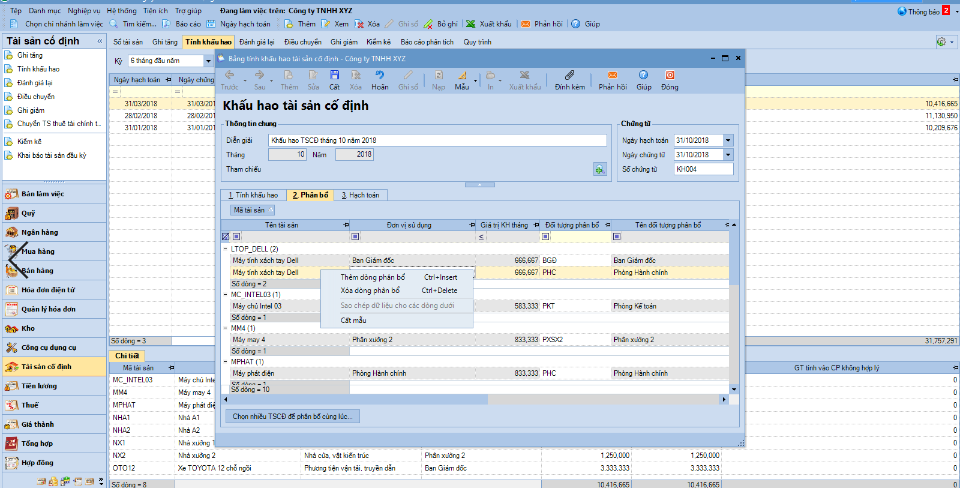Switch to 3. Hạch toán tab
Screen dimensions: 961x488
click(360, 195)
